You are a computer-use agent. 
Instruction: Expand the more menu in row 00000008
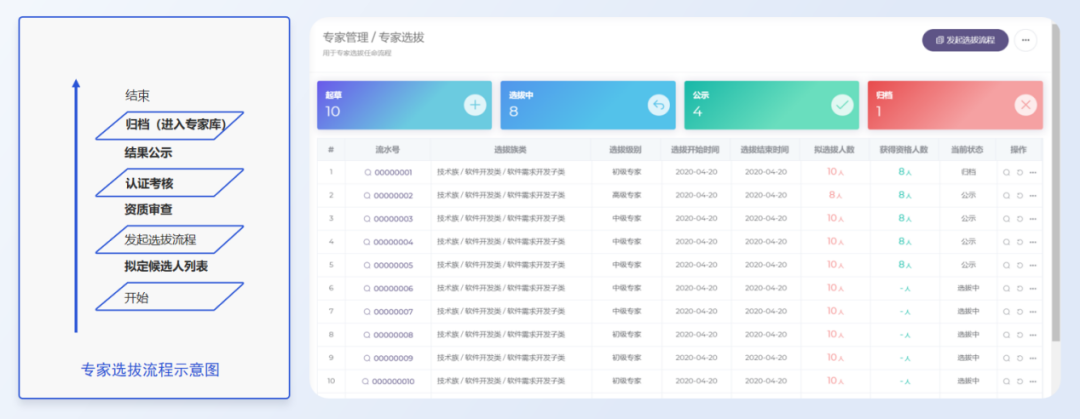pos(1032,335)
